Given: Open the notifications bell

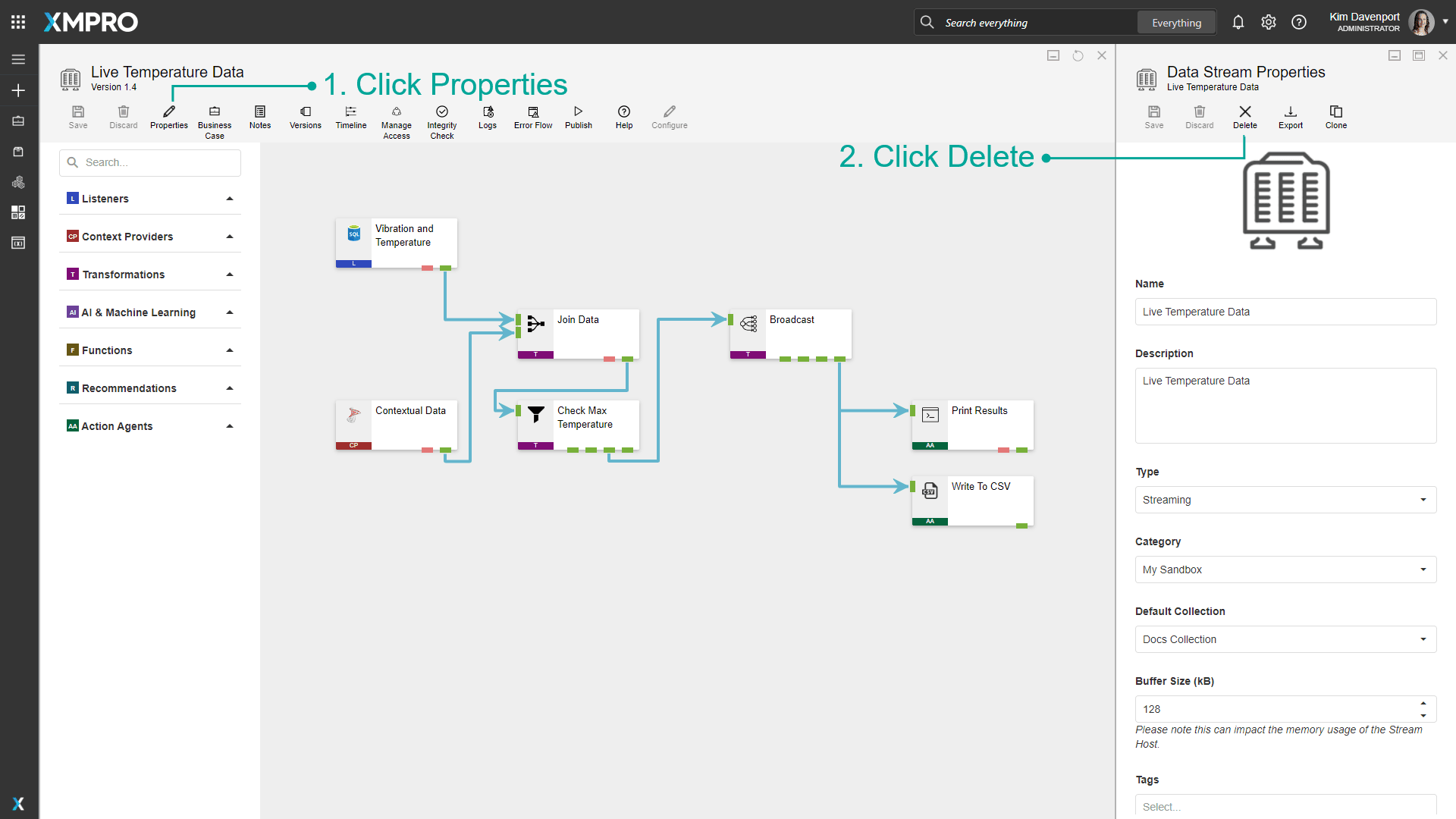Looking at the screenshot, I should (x=1238, y=22).
